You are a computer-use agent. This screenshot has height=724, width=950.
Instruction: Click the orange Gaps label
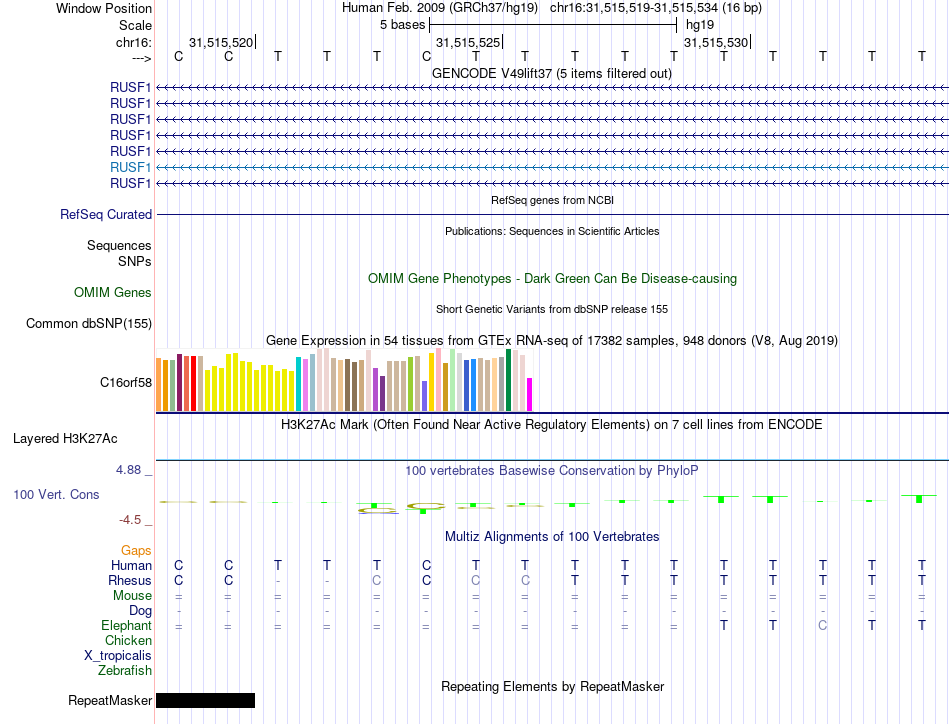[136, 550]
